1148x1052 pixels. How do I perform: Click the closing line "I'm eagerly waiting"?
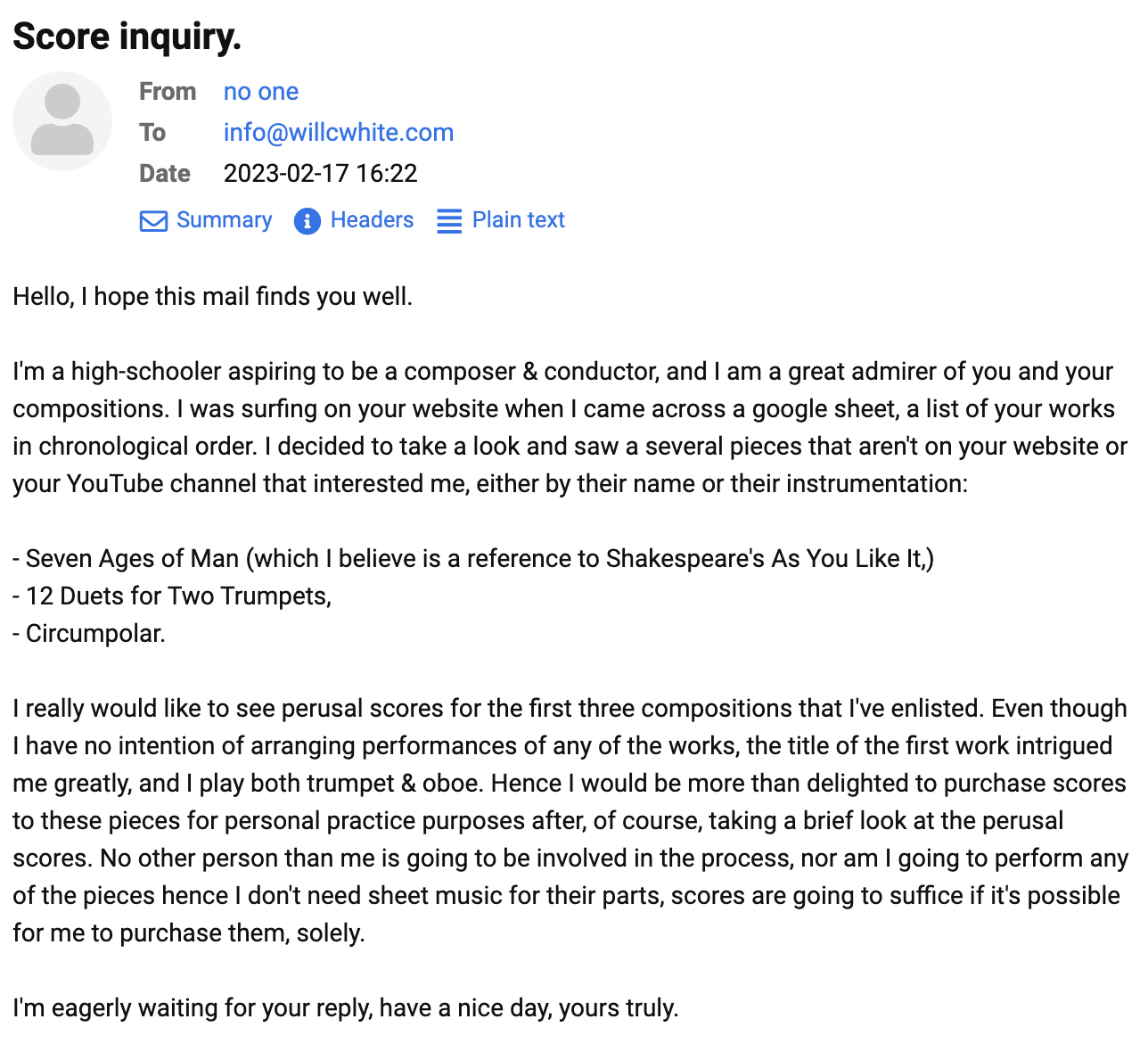[x=346, y=1008]
